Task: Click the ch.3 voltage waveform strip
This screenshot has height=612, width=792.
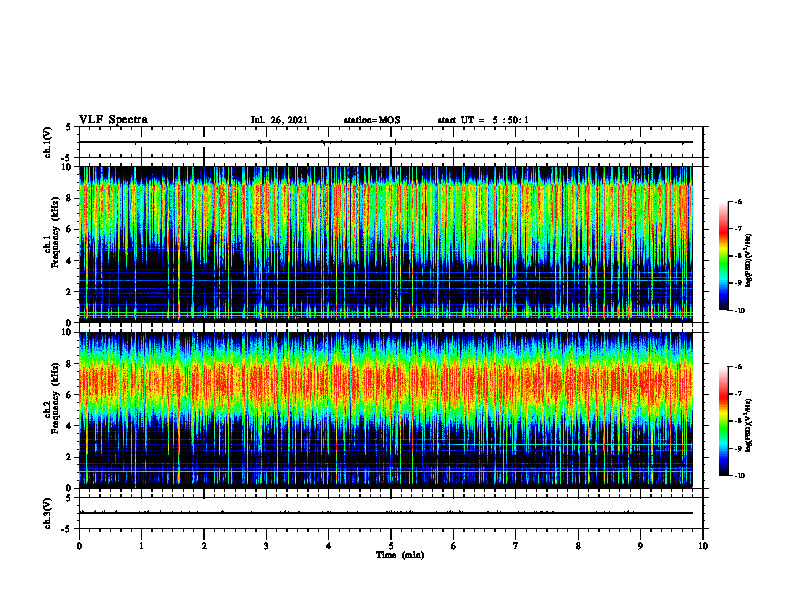Action: coord(391,513)
